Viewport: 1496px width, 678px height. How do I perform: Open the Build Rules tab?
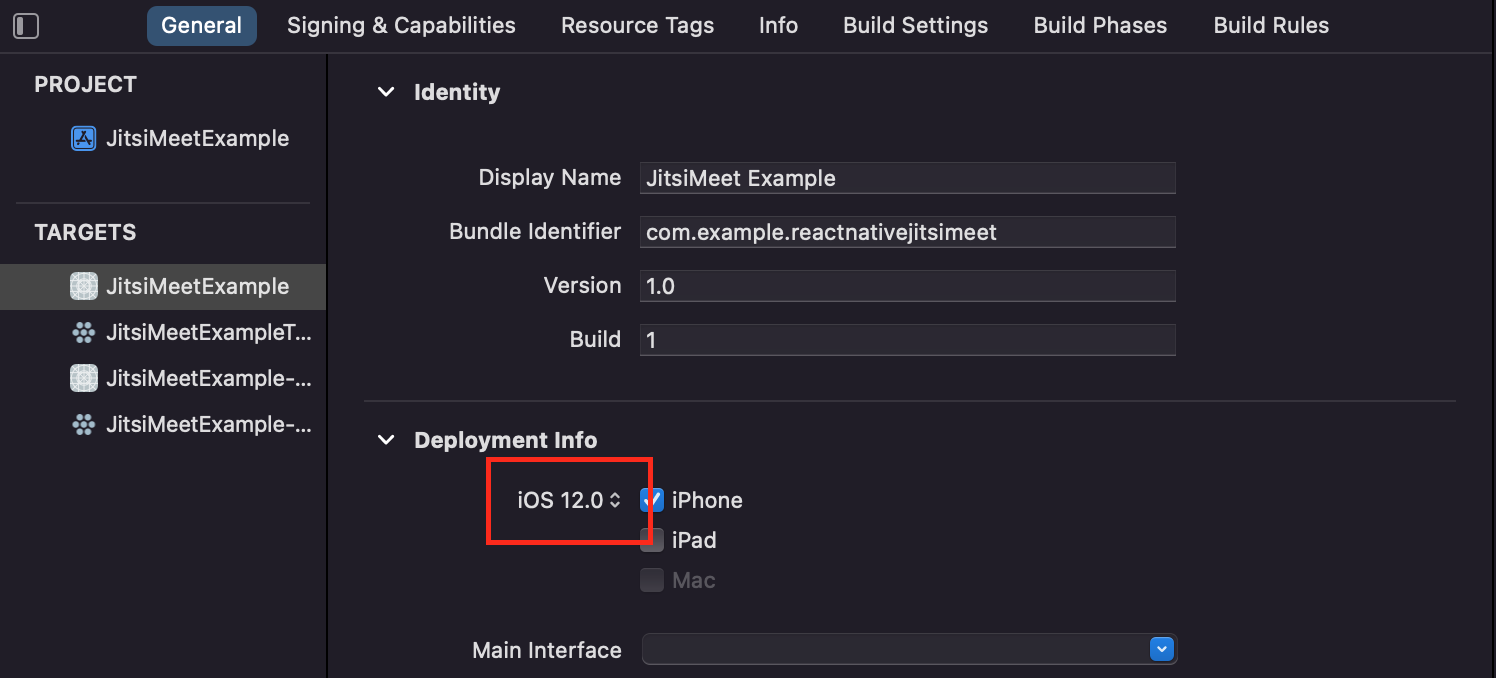(1271, 26)
